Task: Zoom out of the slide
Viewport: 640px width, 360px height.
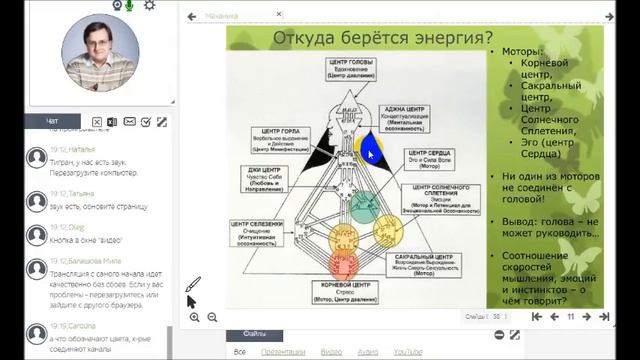Action: click(212, 317)
